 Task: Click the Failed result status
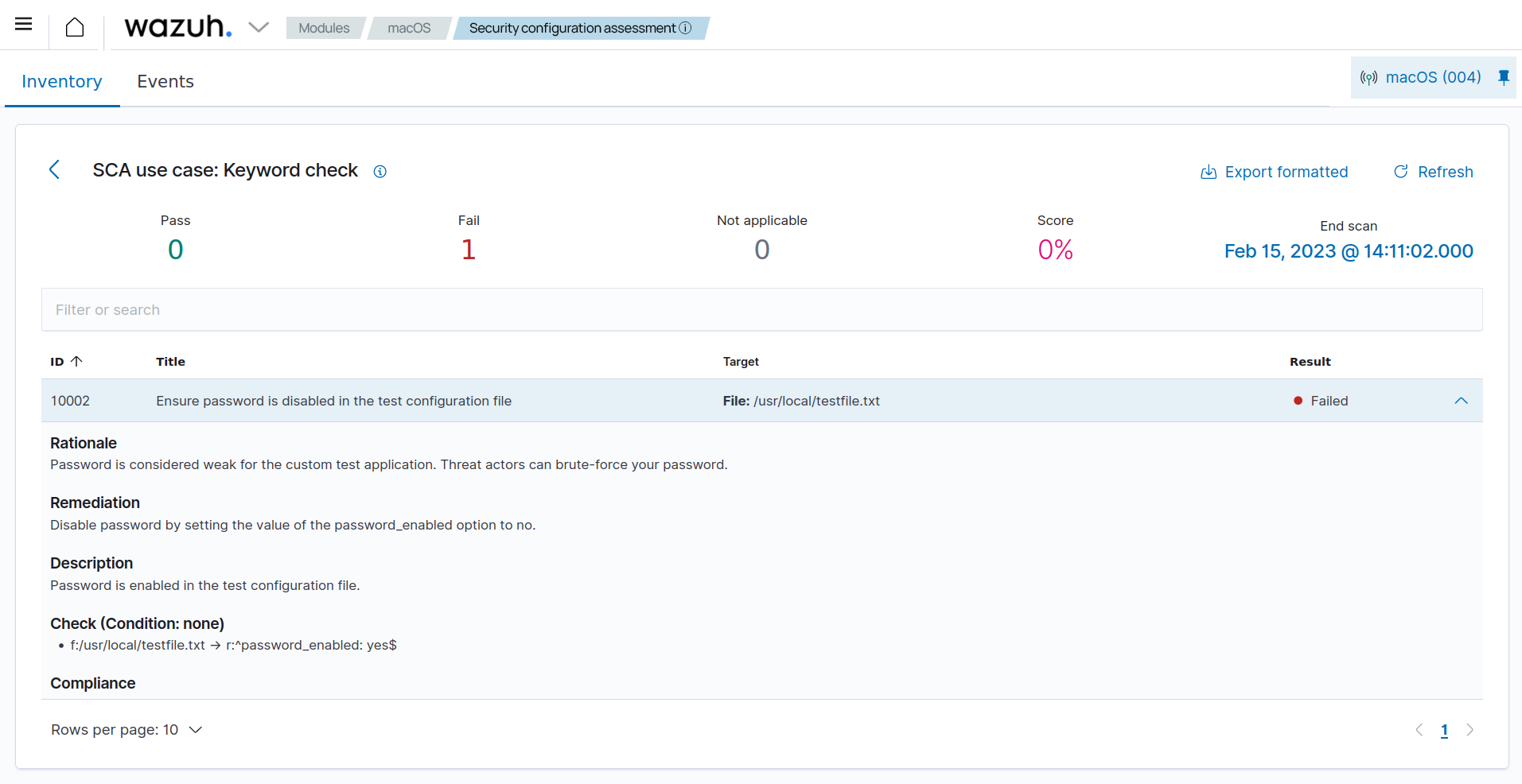(1321, 401)
